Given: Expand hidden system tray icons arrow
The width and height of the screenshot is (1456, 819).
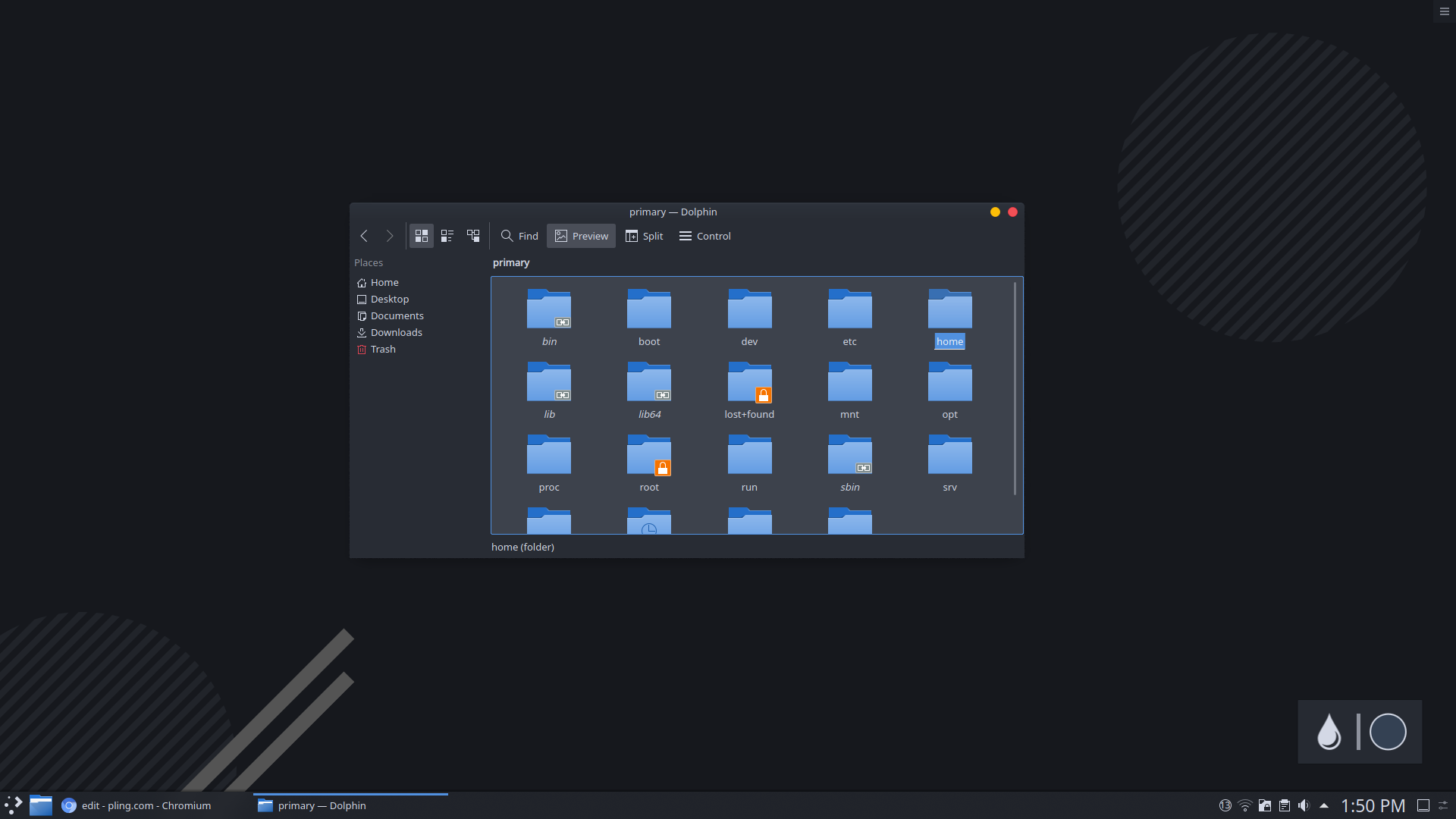Looking at the screenshot, I should 1324,805.
